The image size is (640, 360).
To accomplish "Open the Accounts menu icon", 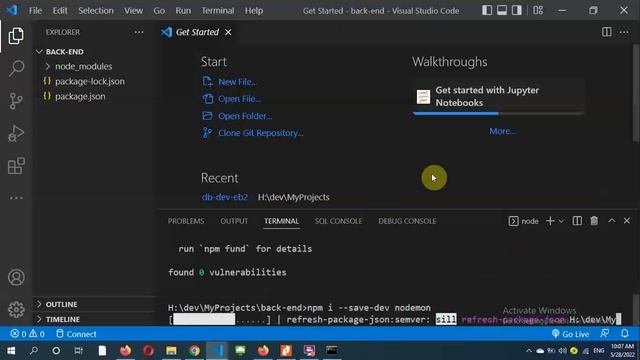I will pos(16,278).
